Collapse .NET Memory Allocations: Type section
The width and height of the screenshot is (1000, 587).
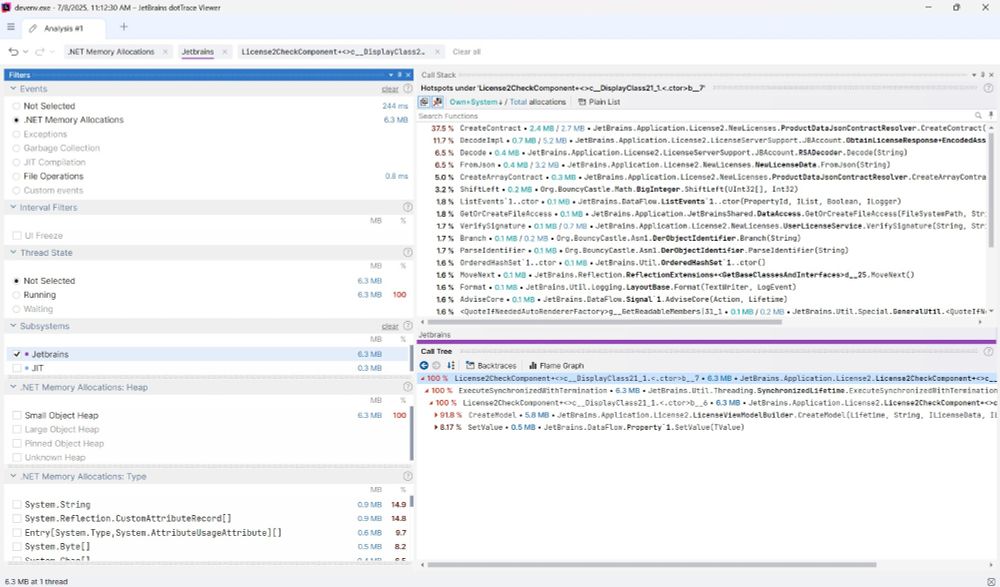point(13,477)
